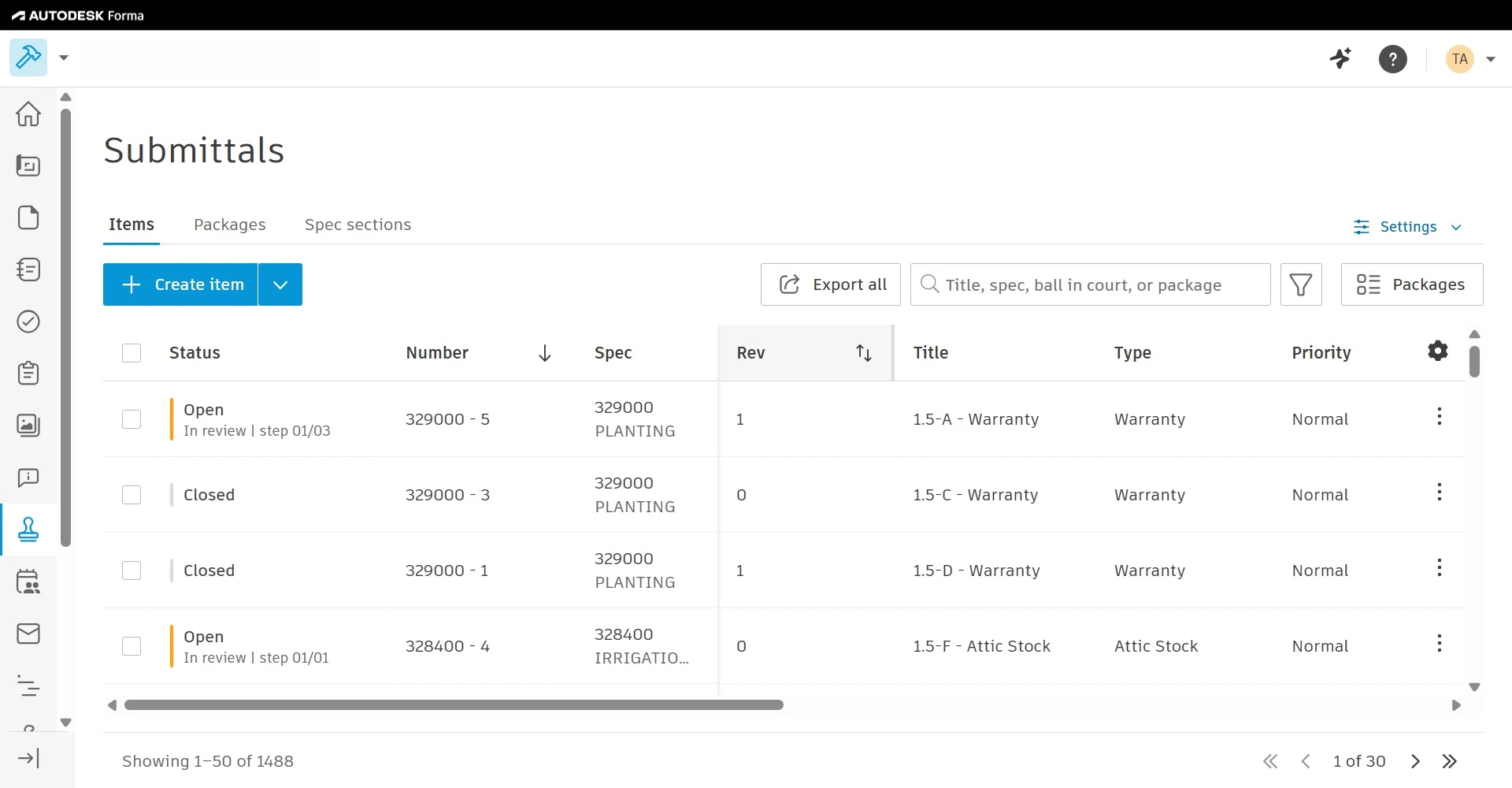1512x788 pixels.
Task: Open the Photos icon in sidebar
Action: click(28, 426)
